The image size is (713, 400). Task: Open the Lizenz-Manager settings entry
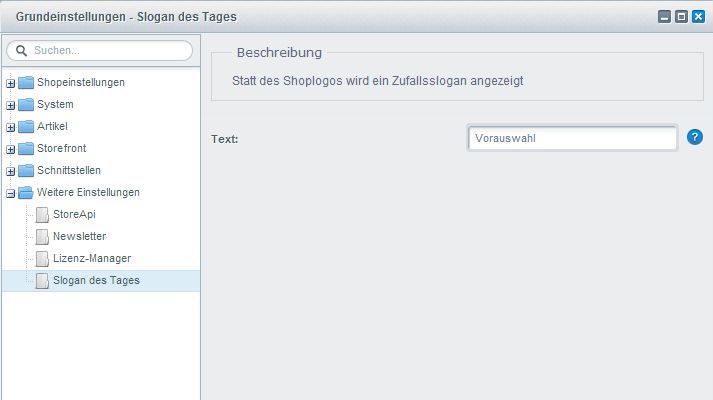pos(92,258)
